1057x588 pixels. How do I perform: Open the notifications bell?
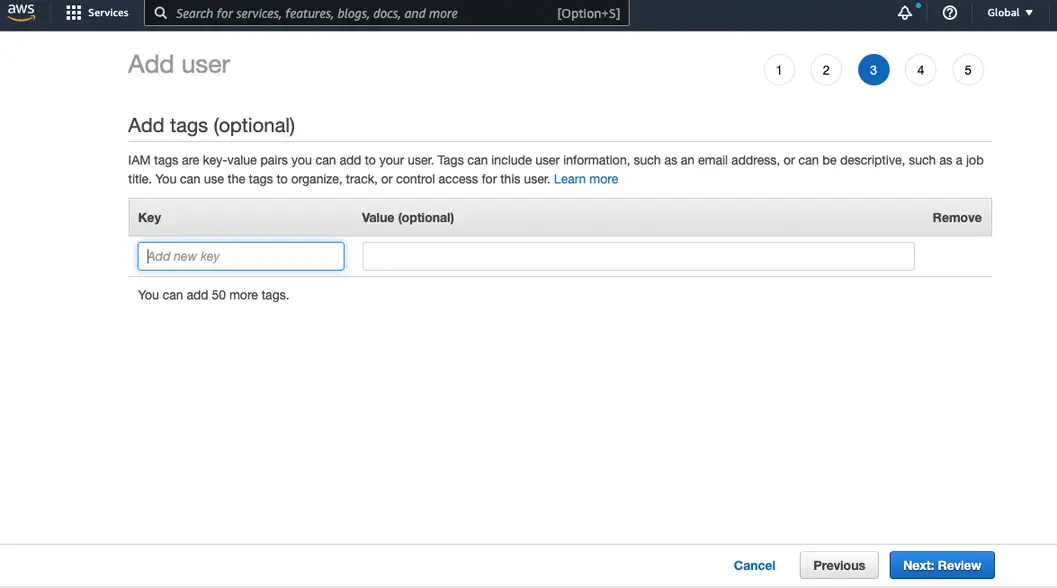point(905,13)
